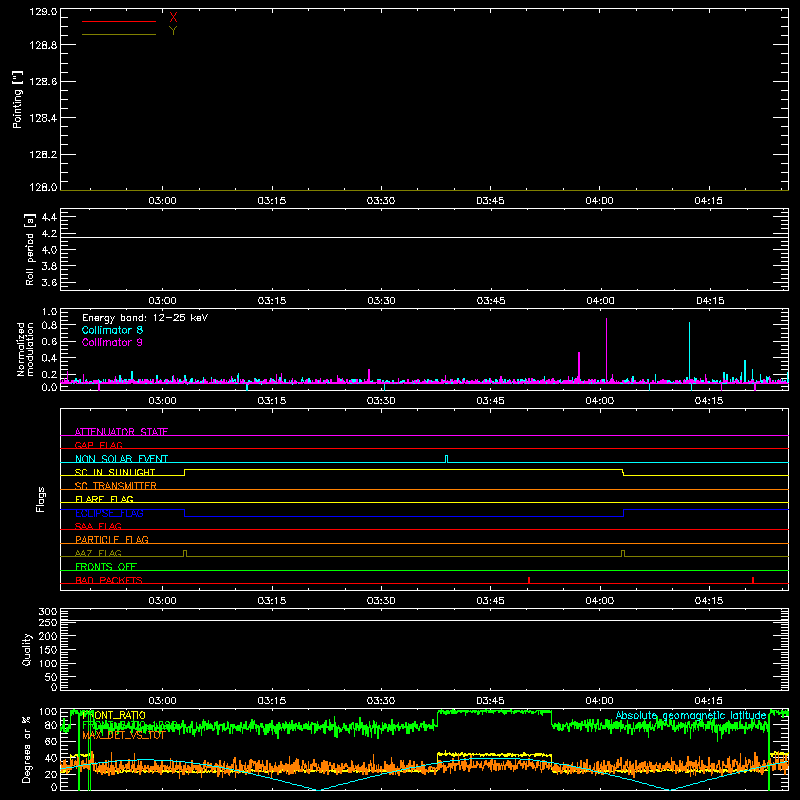Select the SC_IN_SUNLIGHT flag label
Screen dimensions: 800x800
pyautogui.click(x=115, y=472)
